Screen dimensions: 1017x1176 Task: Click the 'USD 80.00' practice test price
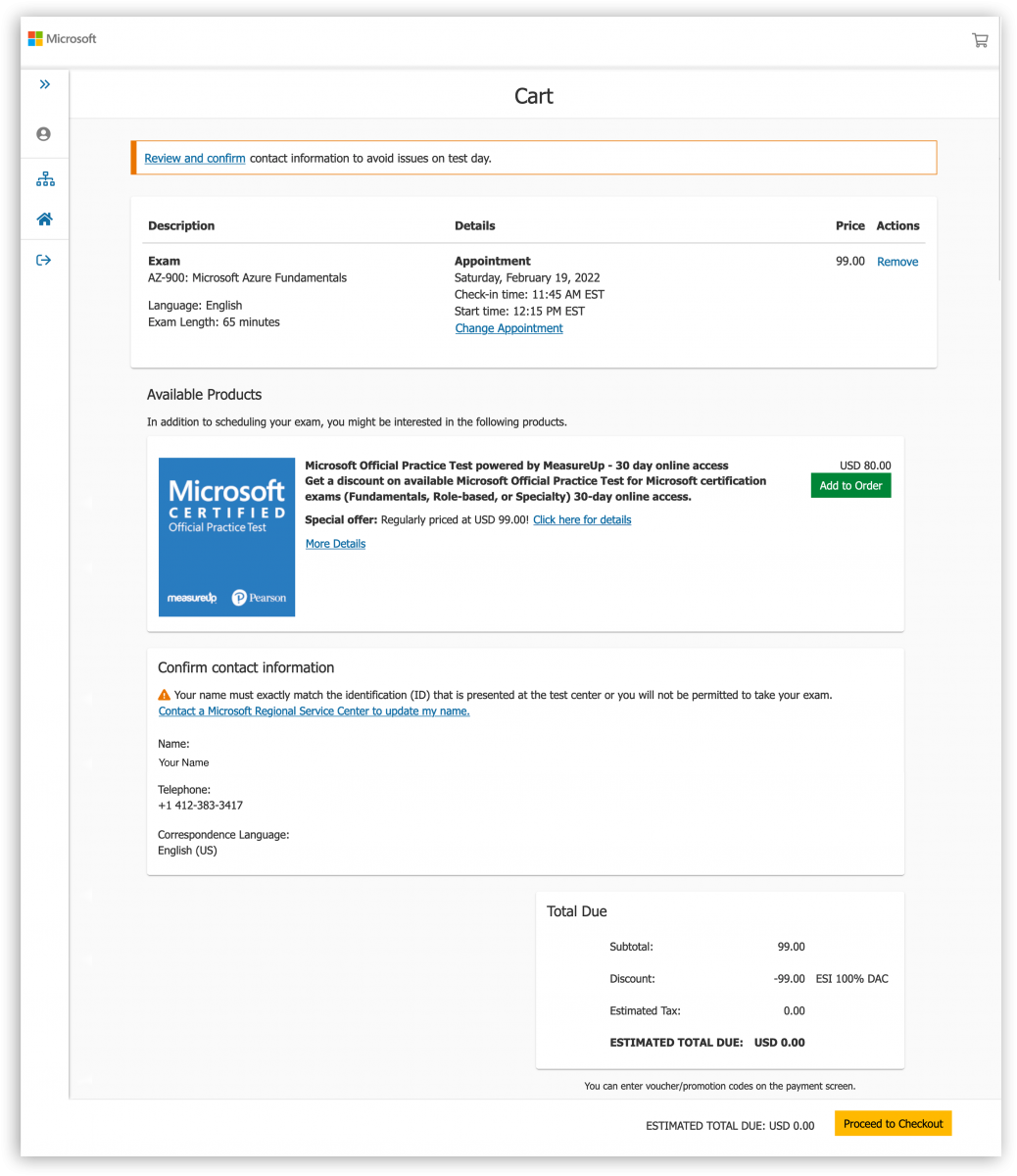(865, 466)
